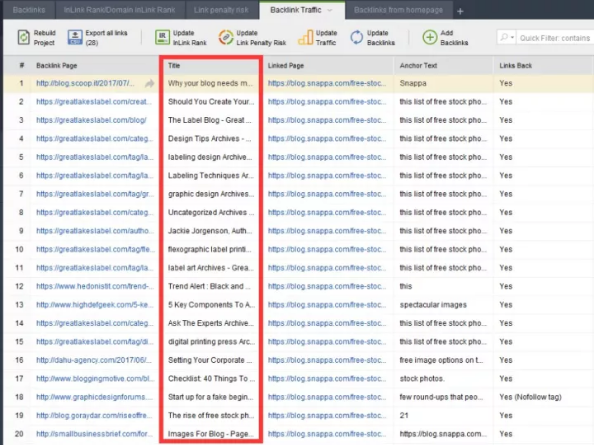Open quick filter search options dropdown
Viewport: 598px width, 445px height.
[507, 38]
